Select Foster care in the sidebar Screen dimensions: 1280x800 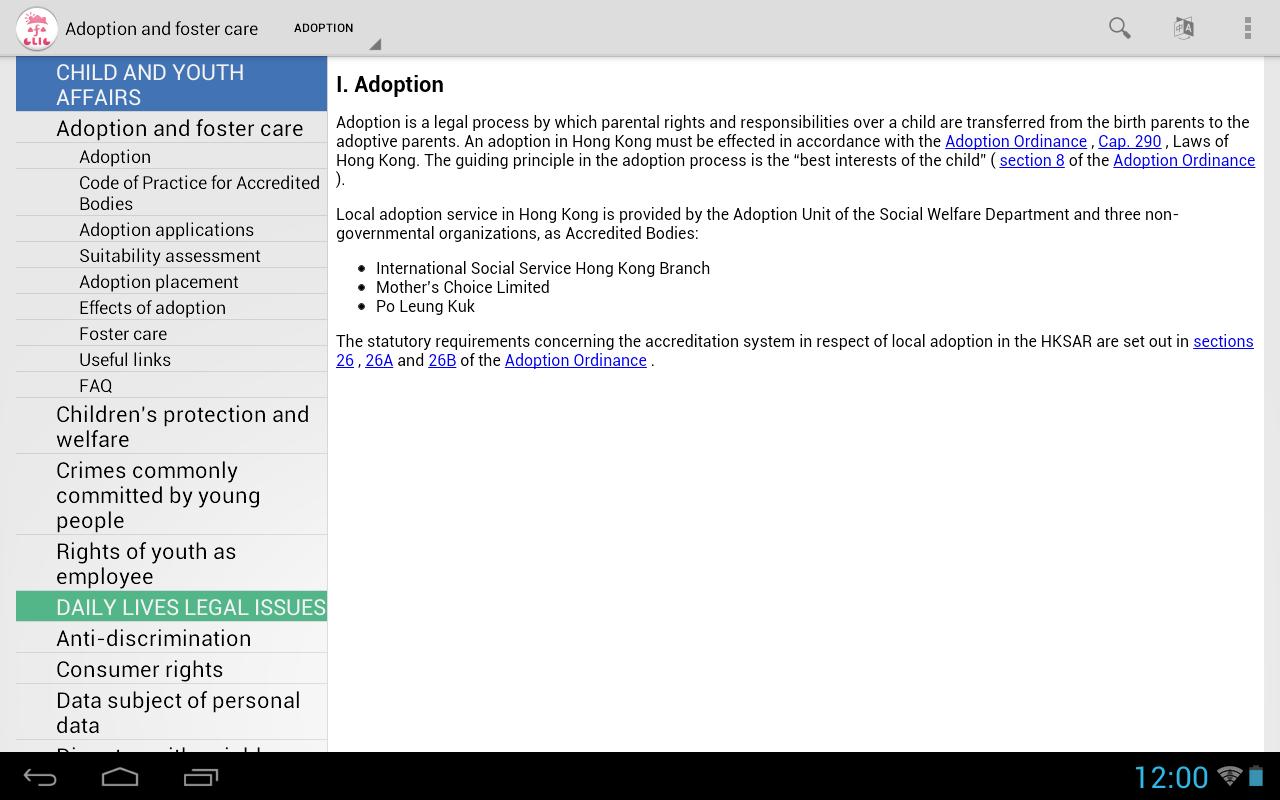coord(123,334)
